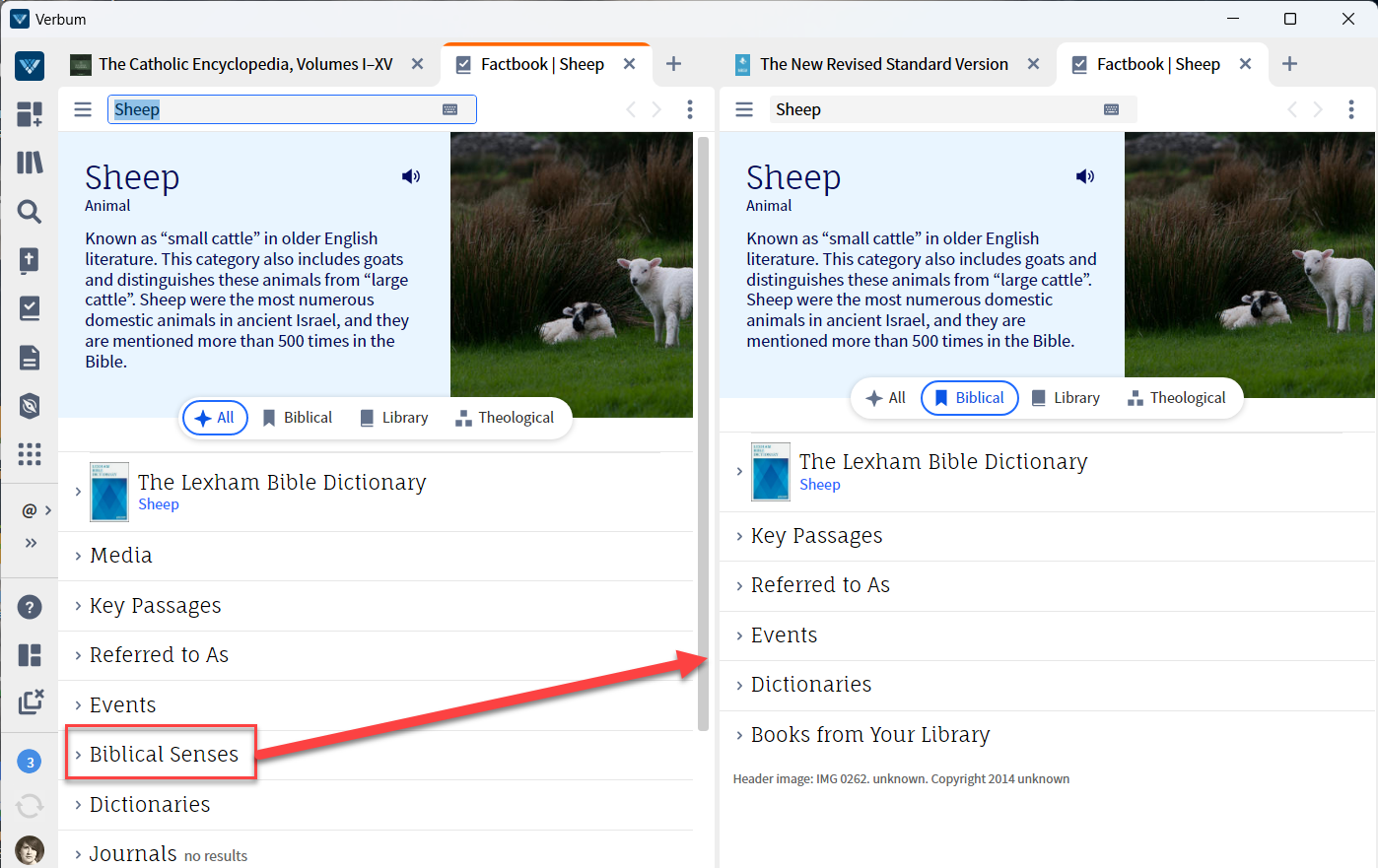
Task: Open left panel three-dot options menu
Action: point(690,109)
